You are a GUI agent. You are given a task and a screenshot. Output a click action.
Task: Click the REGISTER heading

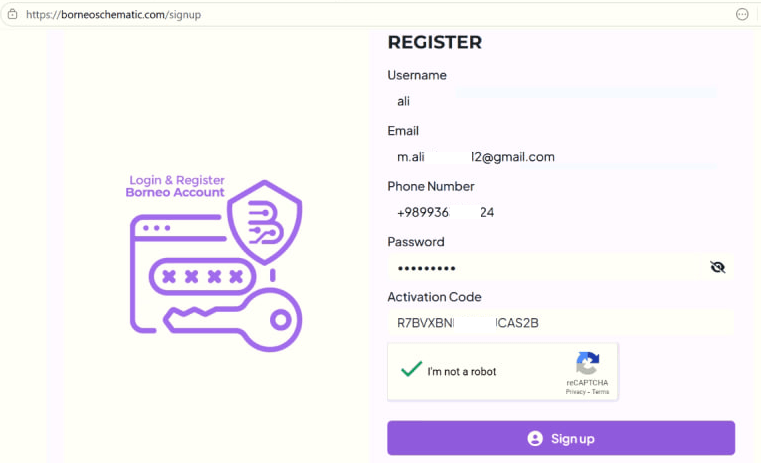point(434,42)
